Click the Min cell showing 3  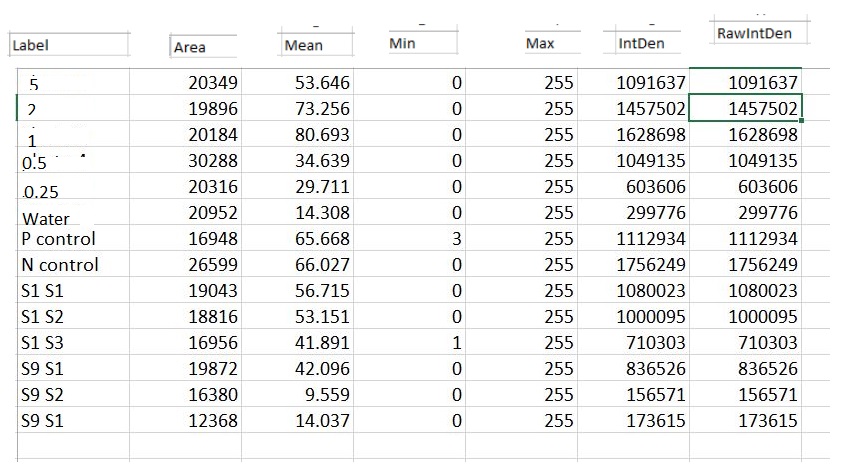[456, 239]
